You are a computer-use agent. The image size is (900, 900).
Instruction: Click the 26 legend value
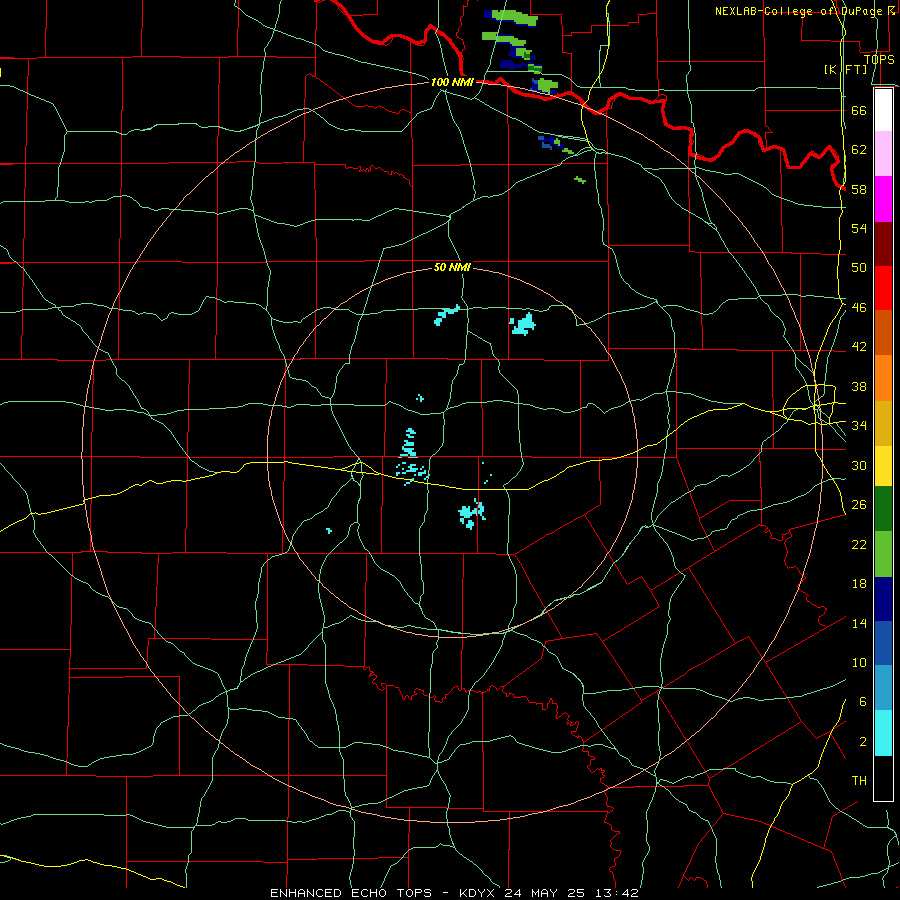pyautogui.click(x=859, y=505)
